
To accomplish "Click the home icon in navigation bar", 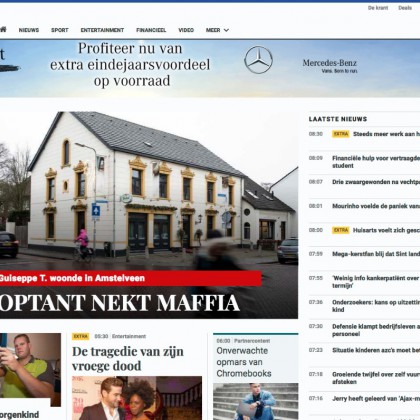I will pos(3,30).
